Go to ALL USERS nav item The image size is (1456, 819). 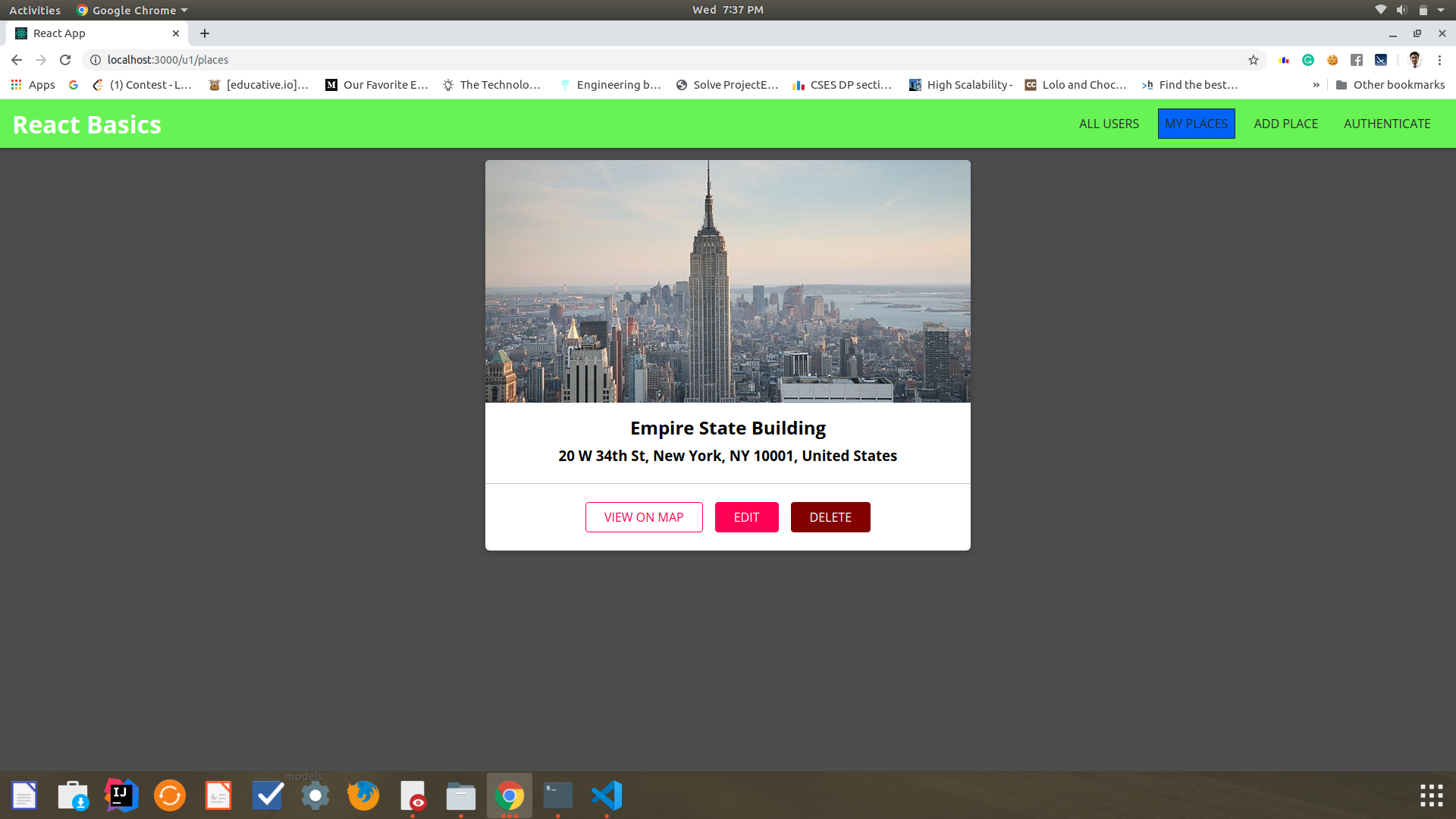pos(1109,124)
